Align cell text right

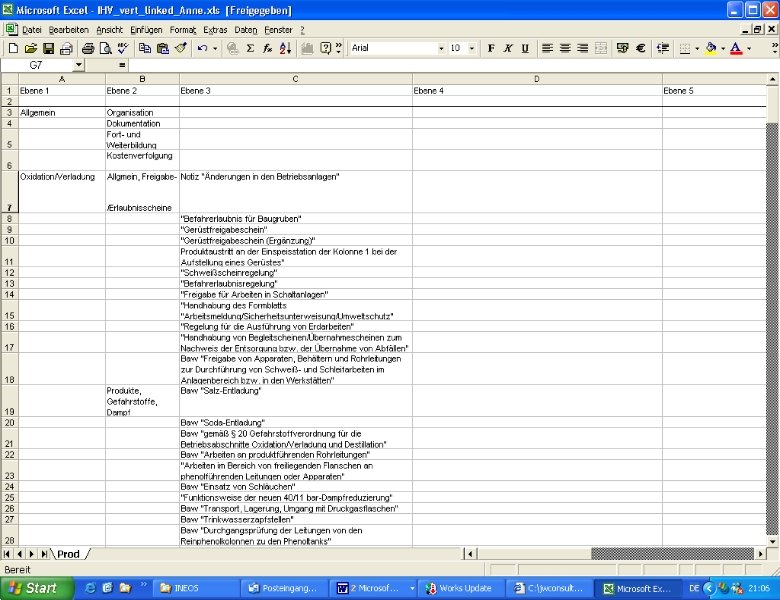pyautogui.click(x=583, y=48)
